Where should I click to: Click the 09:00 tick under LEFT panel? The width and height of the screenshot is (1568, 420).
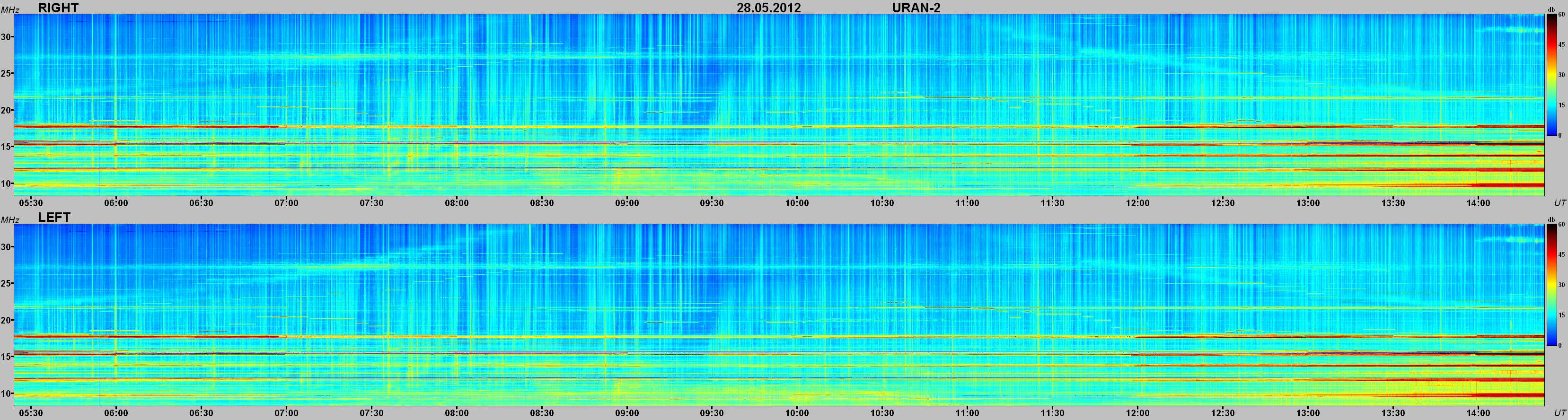coord(627,413)
